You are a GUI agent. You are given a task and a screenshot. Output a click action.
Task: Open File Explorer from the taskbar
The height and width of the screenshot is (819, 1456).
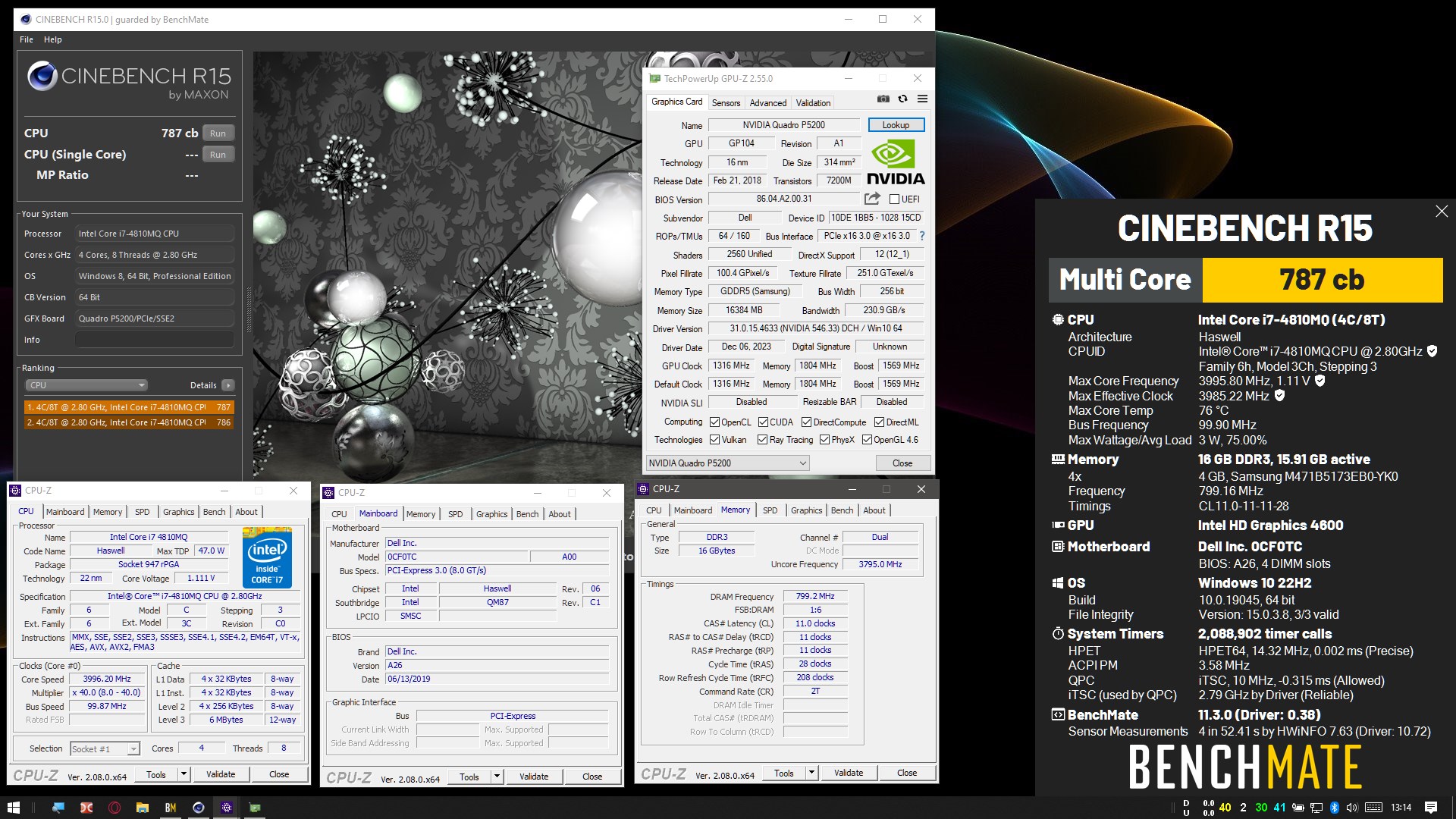click(x=143, y=808)
